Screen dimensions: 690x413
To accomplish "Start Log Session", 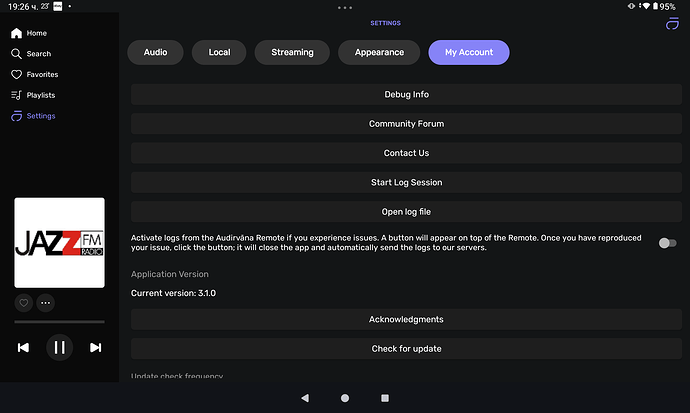I will click(406, 183).
